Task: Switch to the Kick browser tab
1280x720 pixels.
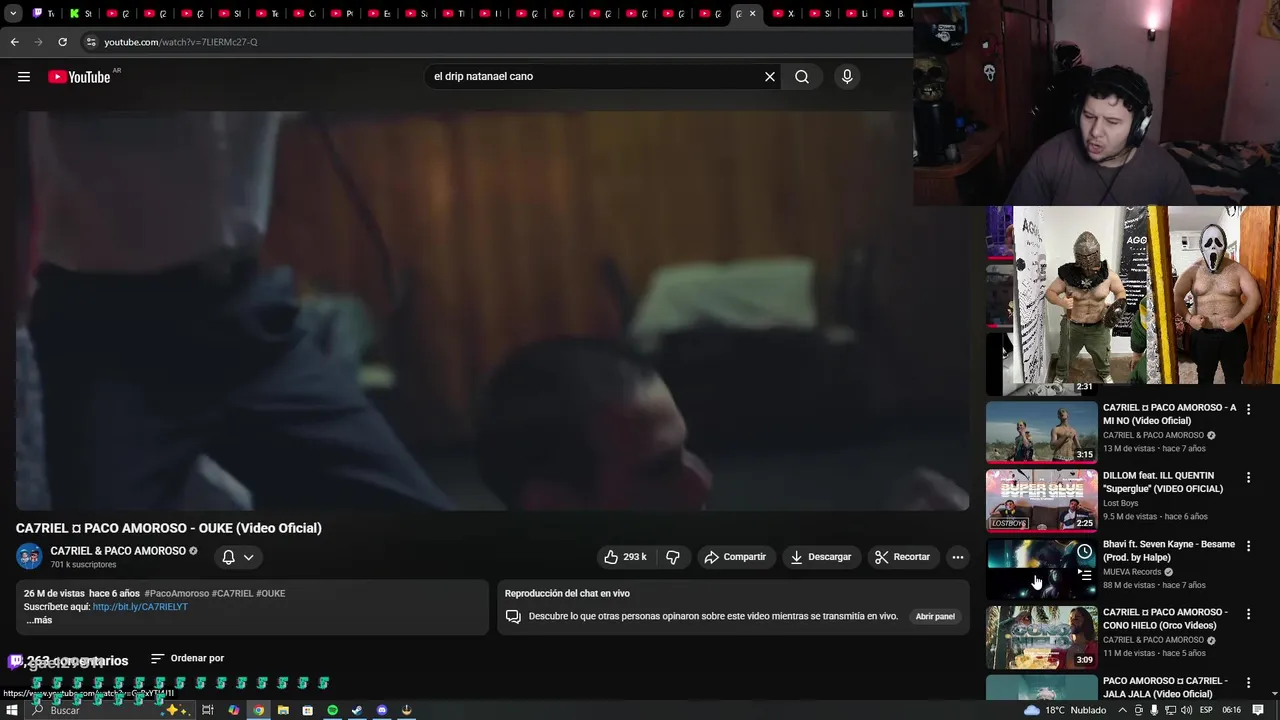Action: point(80,14)
